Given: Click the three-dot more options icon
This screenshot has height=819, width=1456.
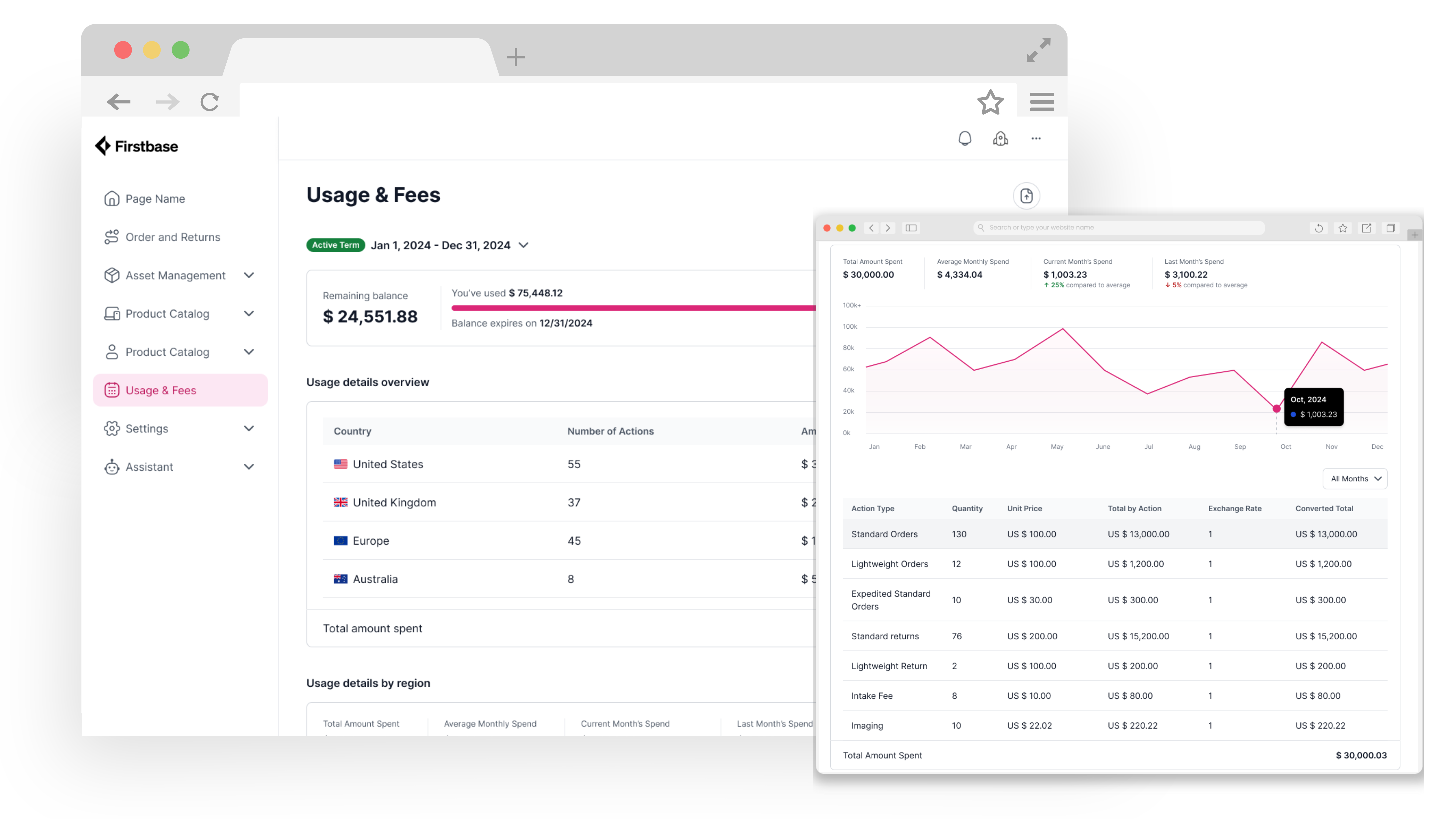Looking at the screenshot, I should [x=1035, y=139].
